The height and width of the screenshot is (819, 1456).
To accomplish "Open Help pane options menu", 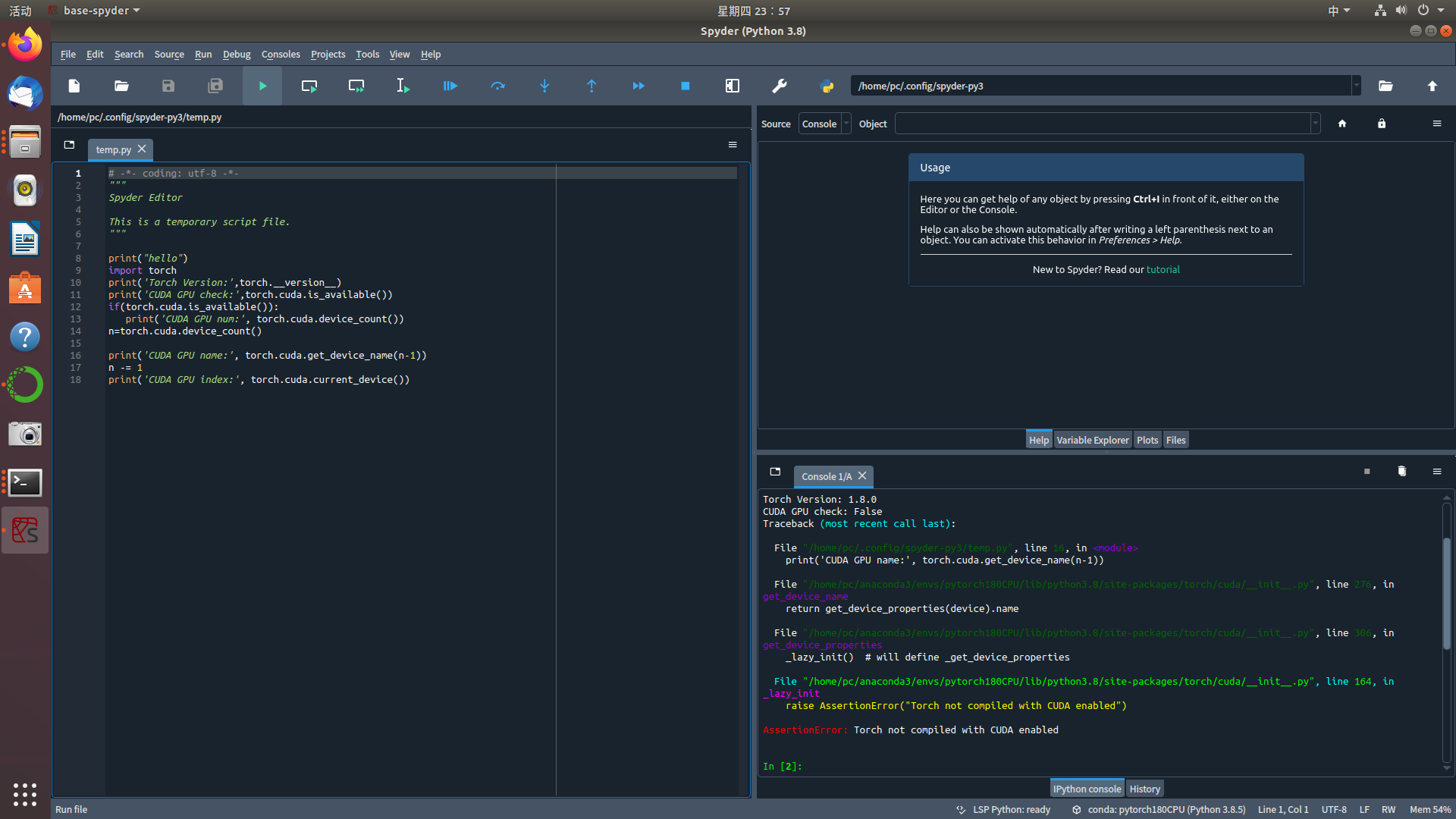I will tap(1437, 124).
